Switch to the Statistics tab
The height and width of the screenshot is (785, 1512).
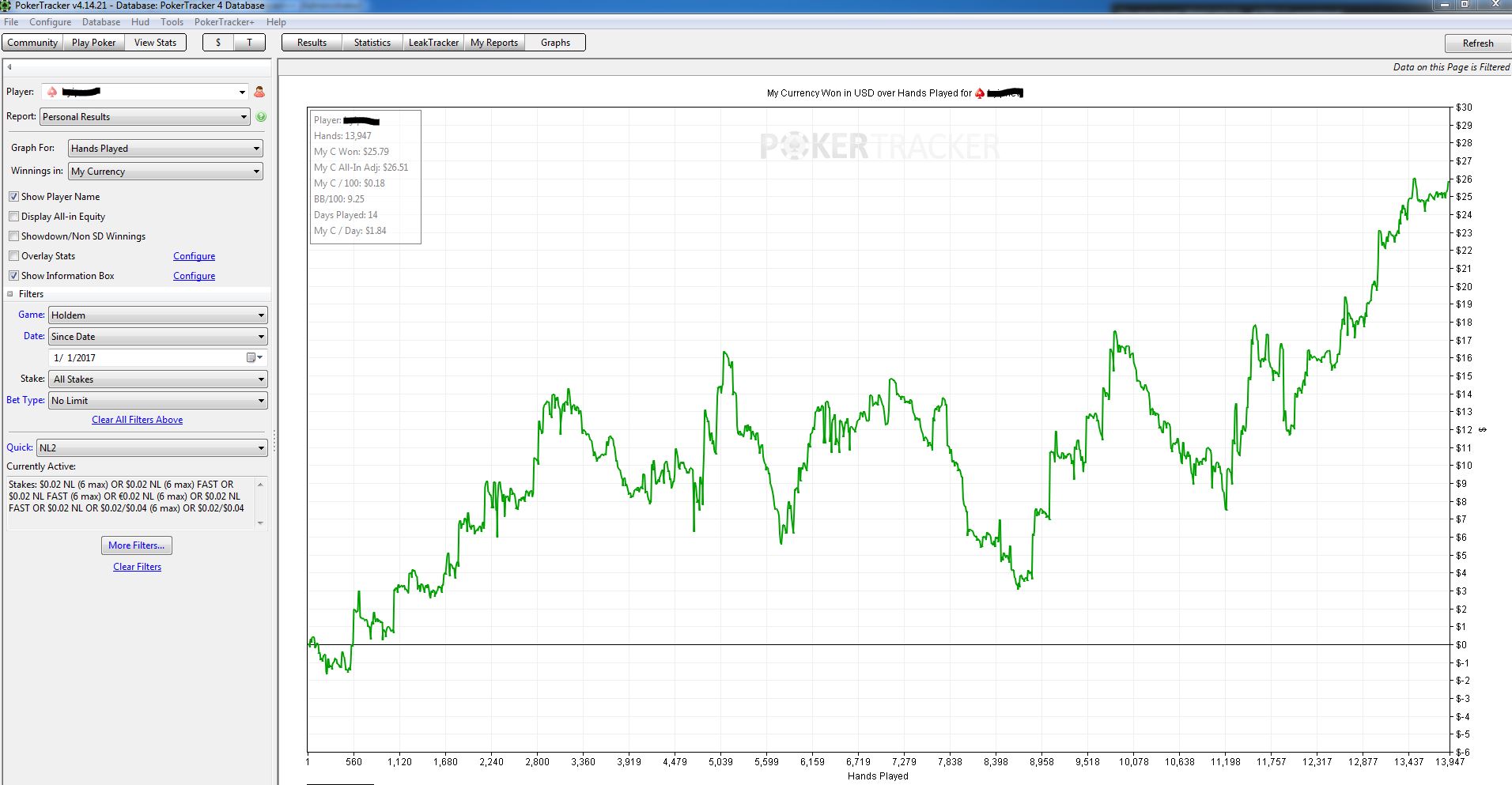click(372, 43)
